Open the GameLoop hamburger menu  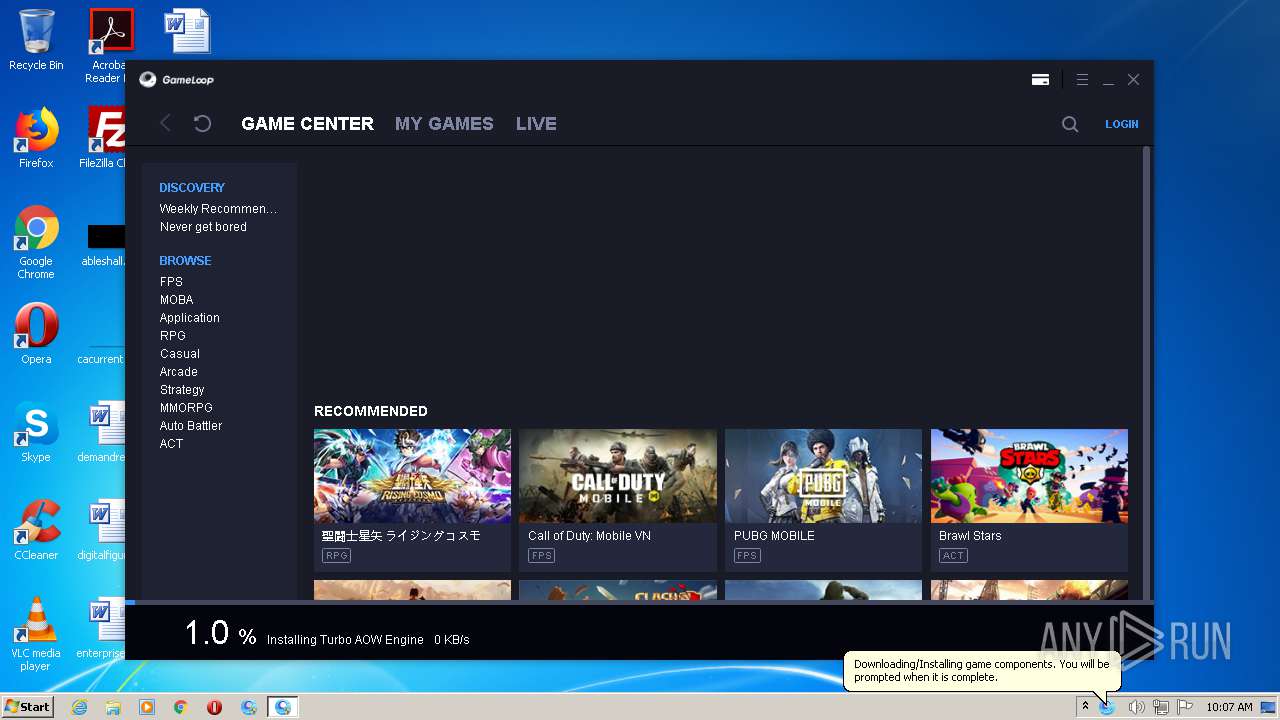pos(1081,79)
